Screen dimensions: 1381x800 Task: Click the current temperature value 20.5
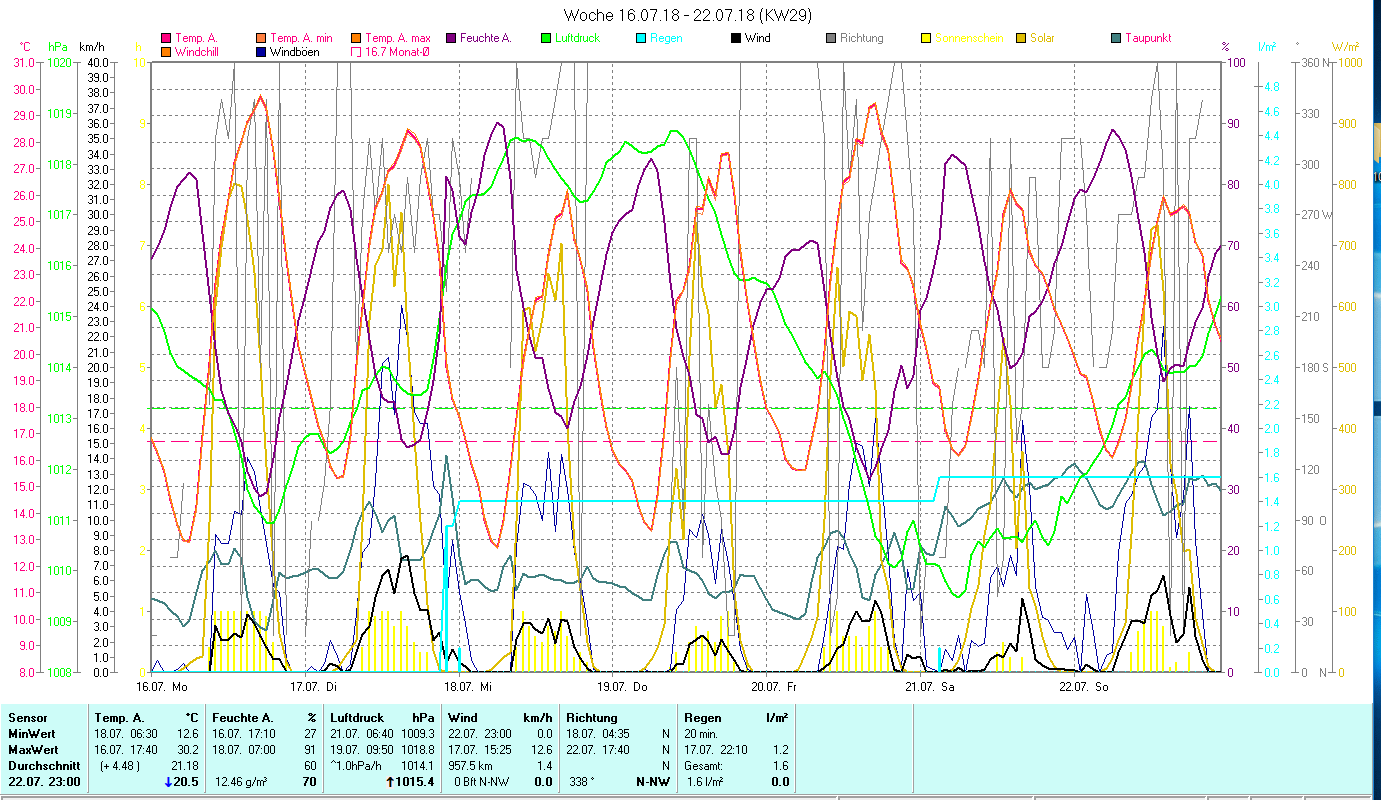(186, 782)
